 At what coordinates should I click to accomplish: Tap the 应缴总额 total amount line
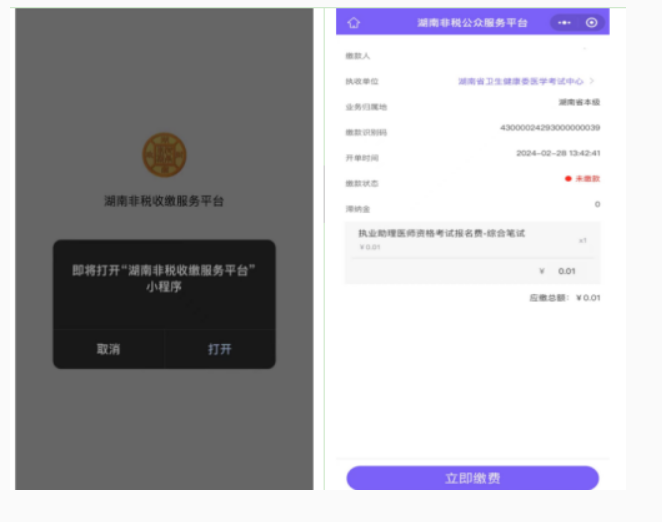point(564,298)
